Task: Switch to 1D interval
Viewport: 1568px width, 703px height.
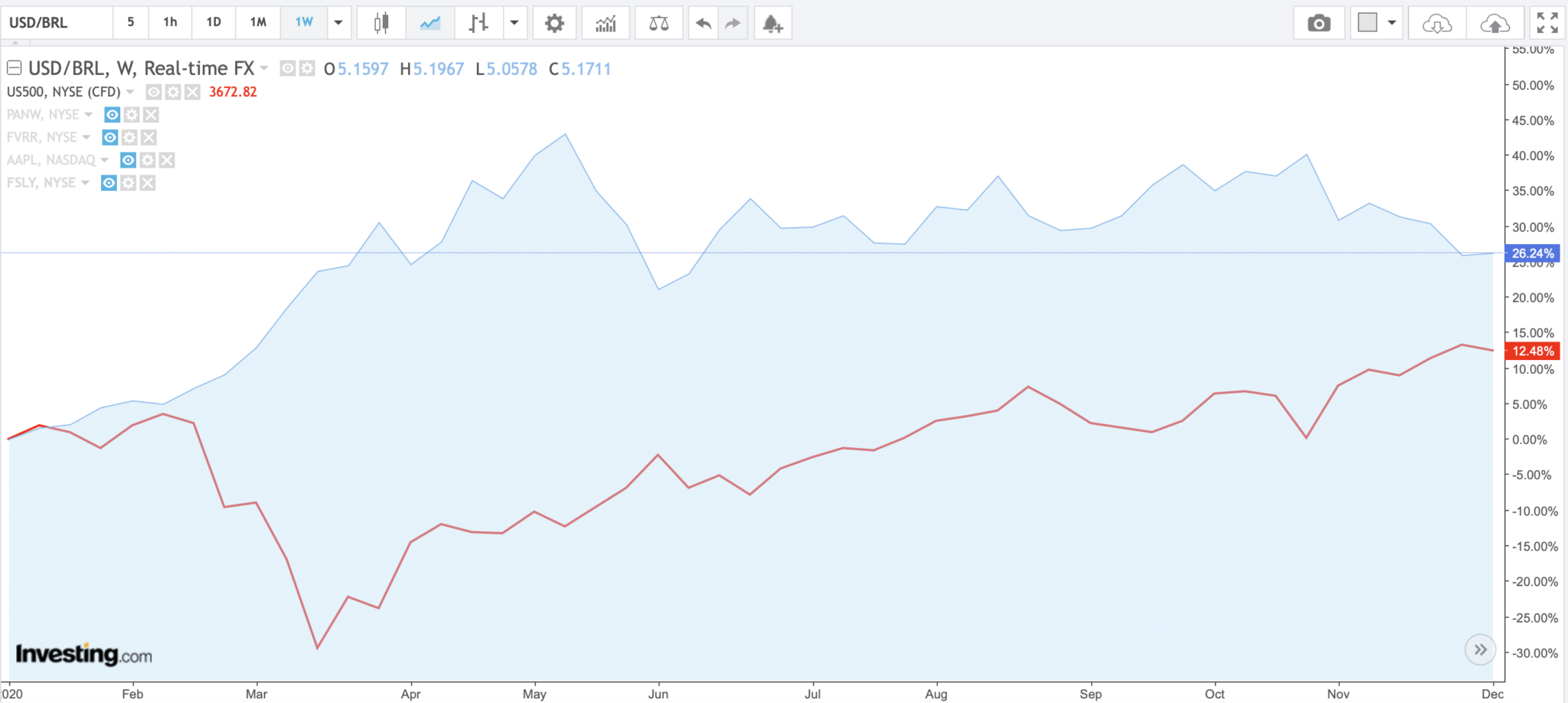Action: click(x=214, y=23)
